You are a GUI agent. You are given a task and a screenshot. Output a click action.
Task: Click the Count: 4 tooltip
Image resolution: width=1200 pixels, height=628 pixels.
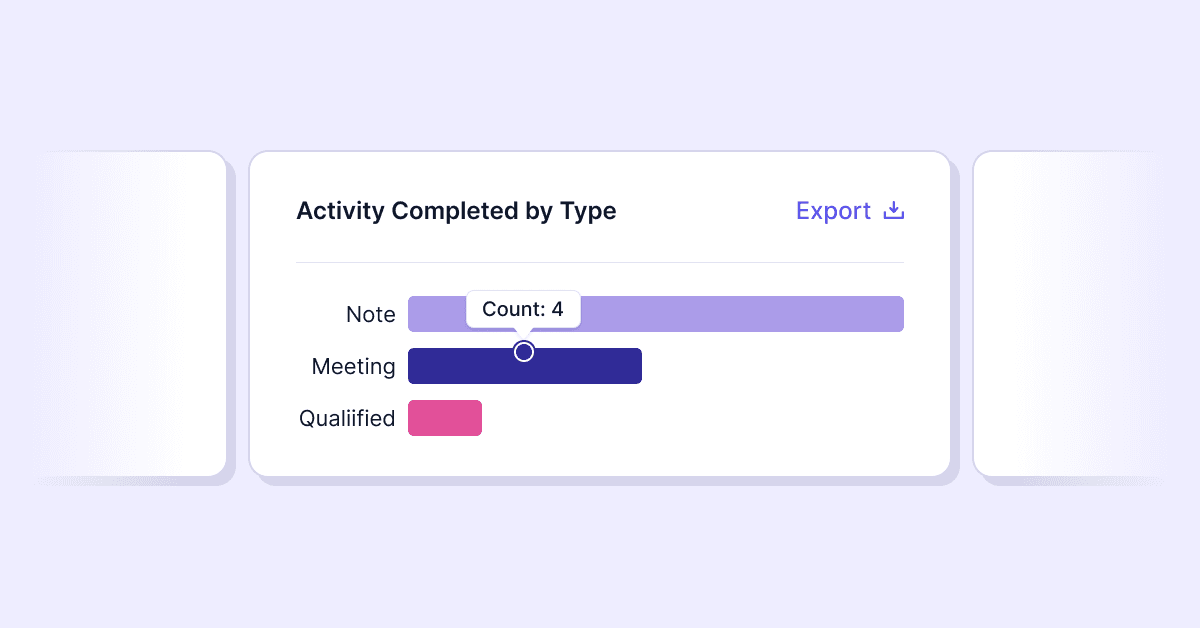[x=523, y=308]
